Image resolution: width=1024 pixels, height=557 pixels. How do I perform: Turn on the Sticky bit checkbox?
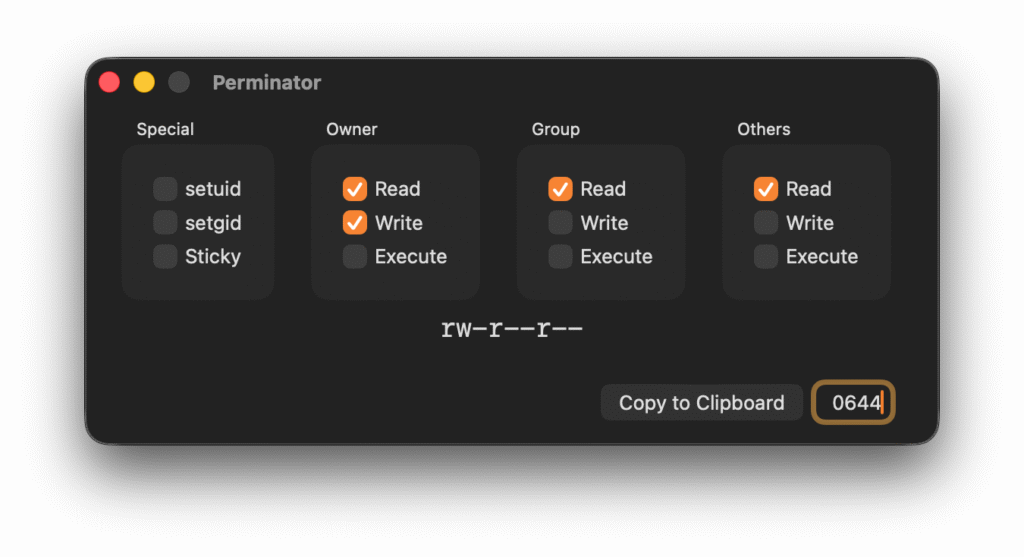[x=165, y=257]
